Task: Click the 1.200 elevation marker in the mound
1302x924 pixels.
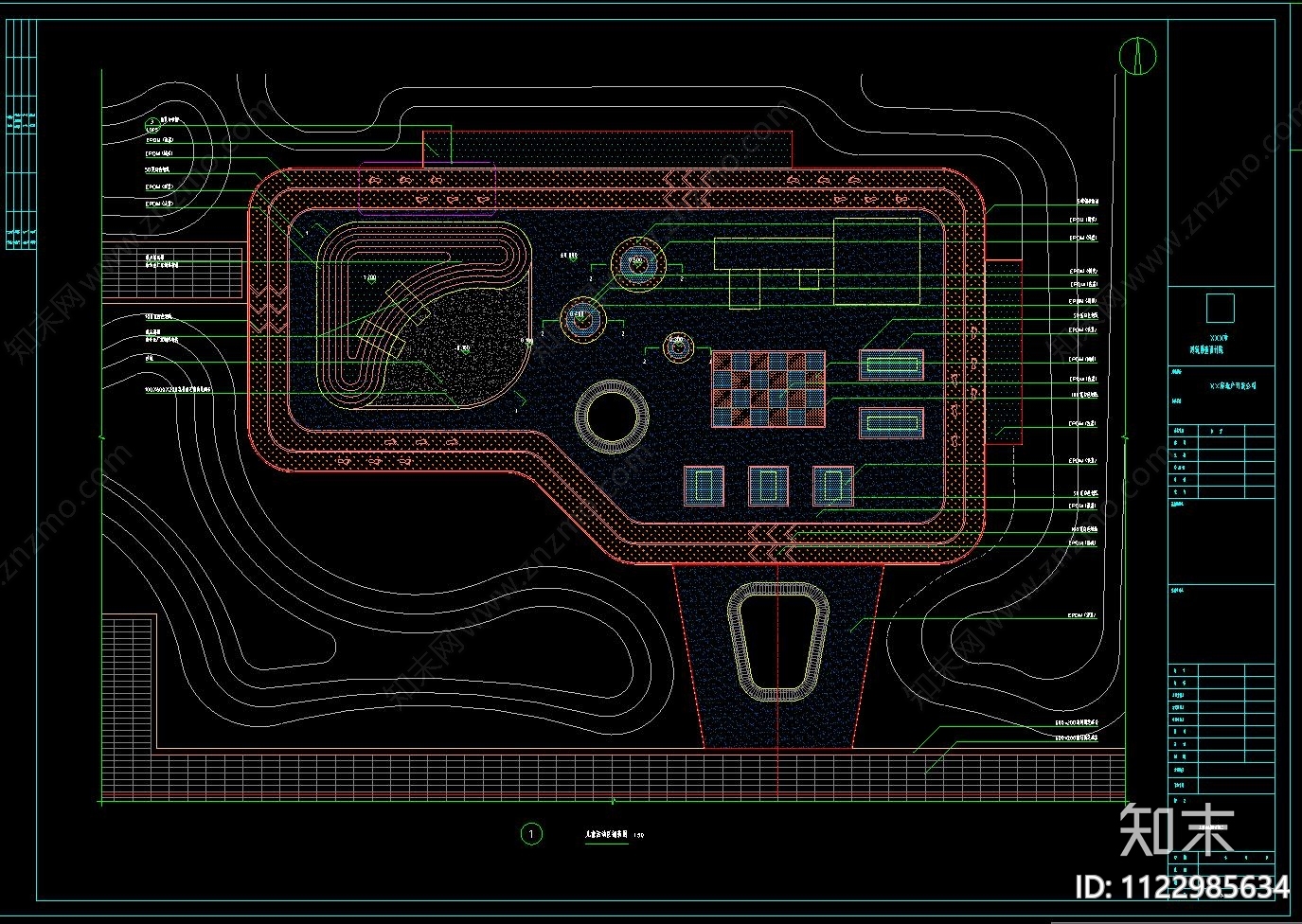Action: 370,277
